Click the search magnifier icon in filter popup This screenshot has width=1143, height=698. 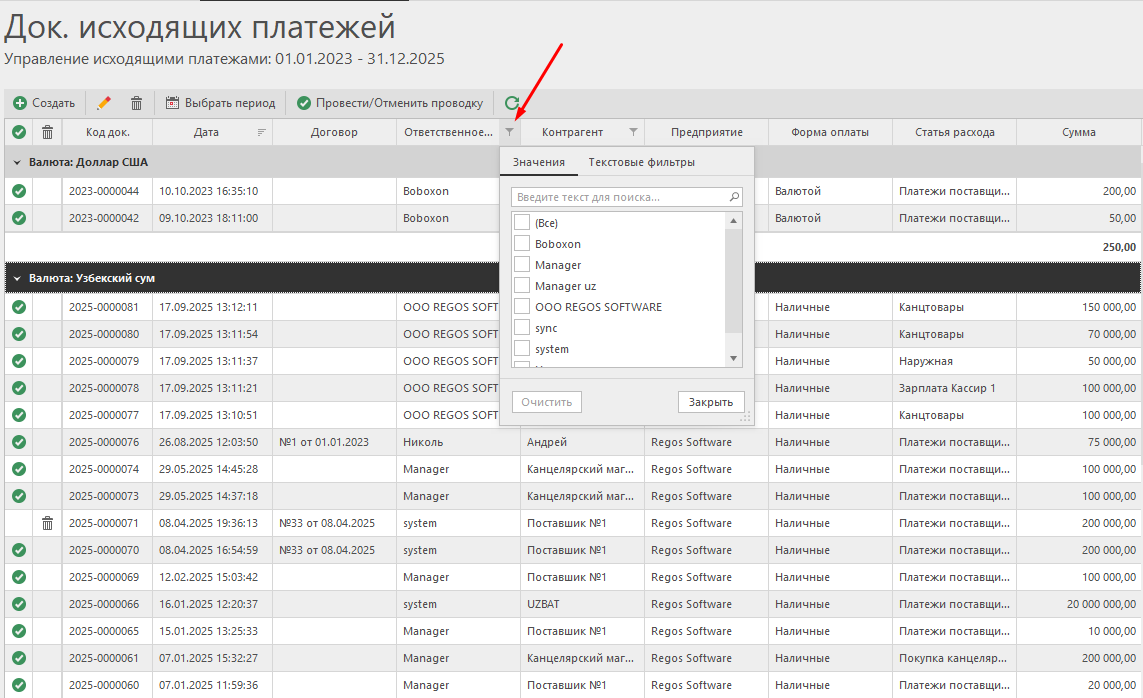(x=734, y=198)
